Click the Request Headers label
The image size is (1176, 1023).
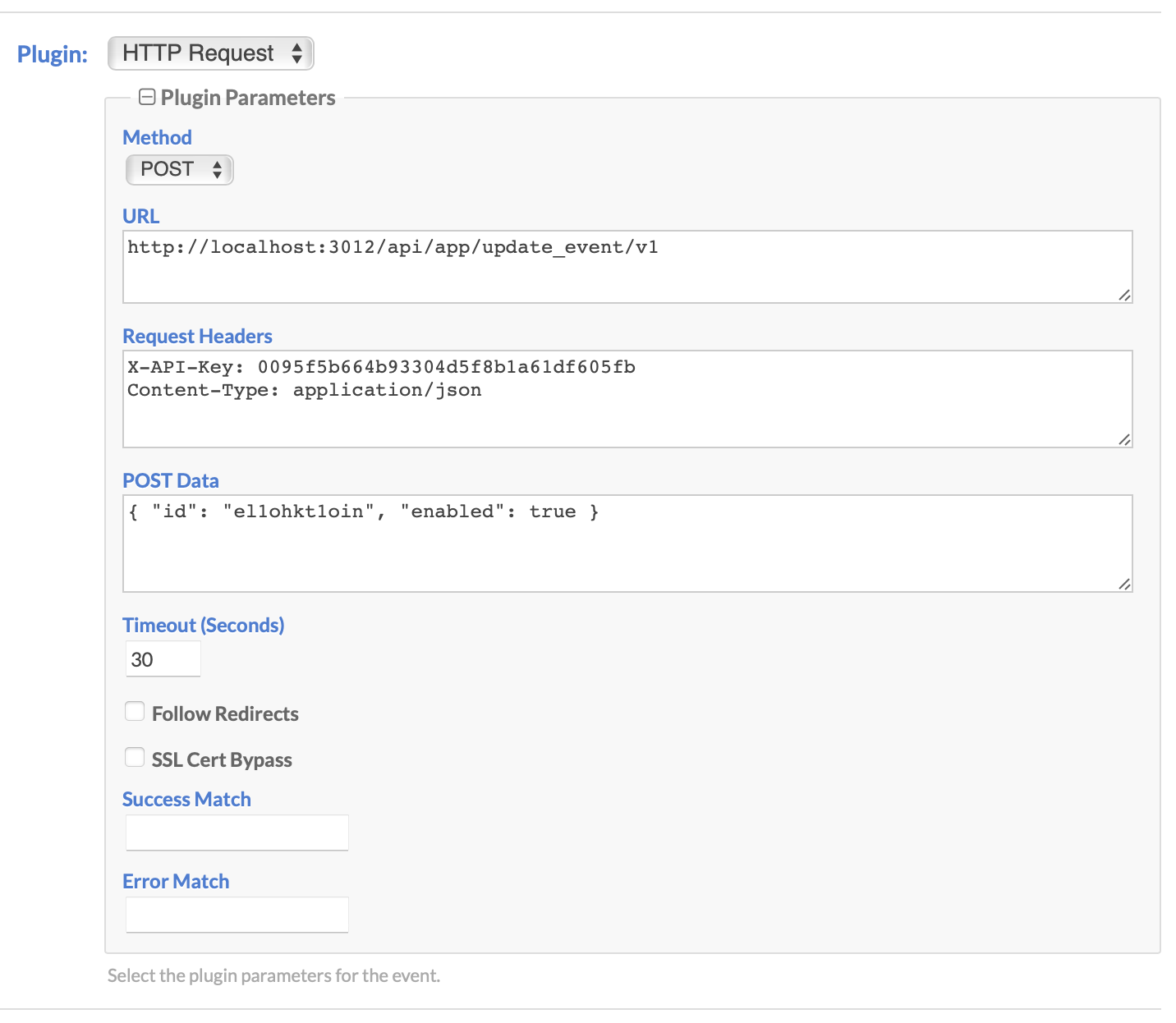(x=197, y=336)
